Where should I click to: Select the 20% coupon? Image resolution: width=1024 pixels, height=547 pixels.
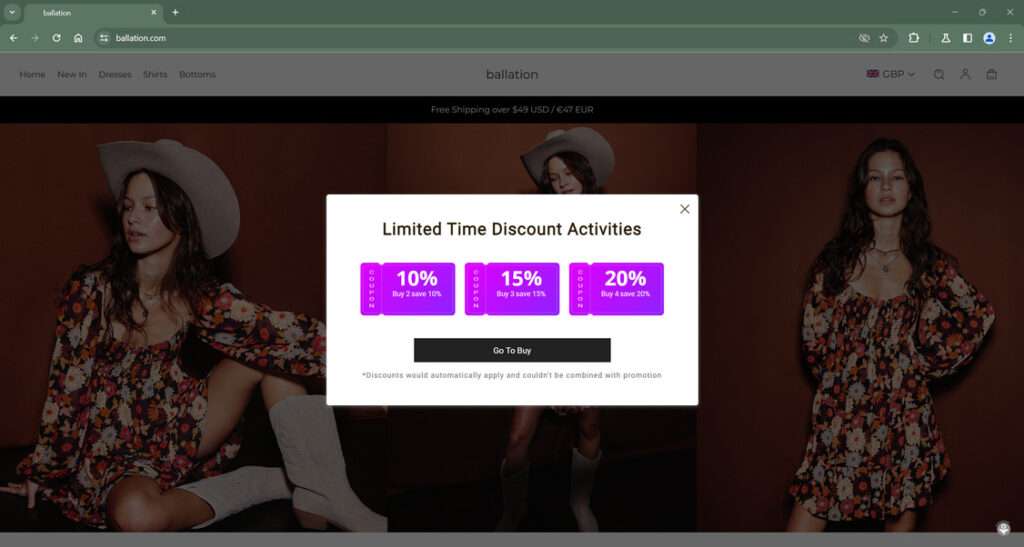(616, 289)
